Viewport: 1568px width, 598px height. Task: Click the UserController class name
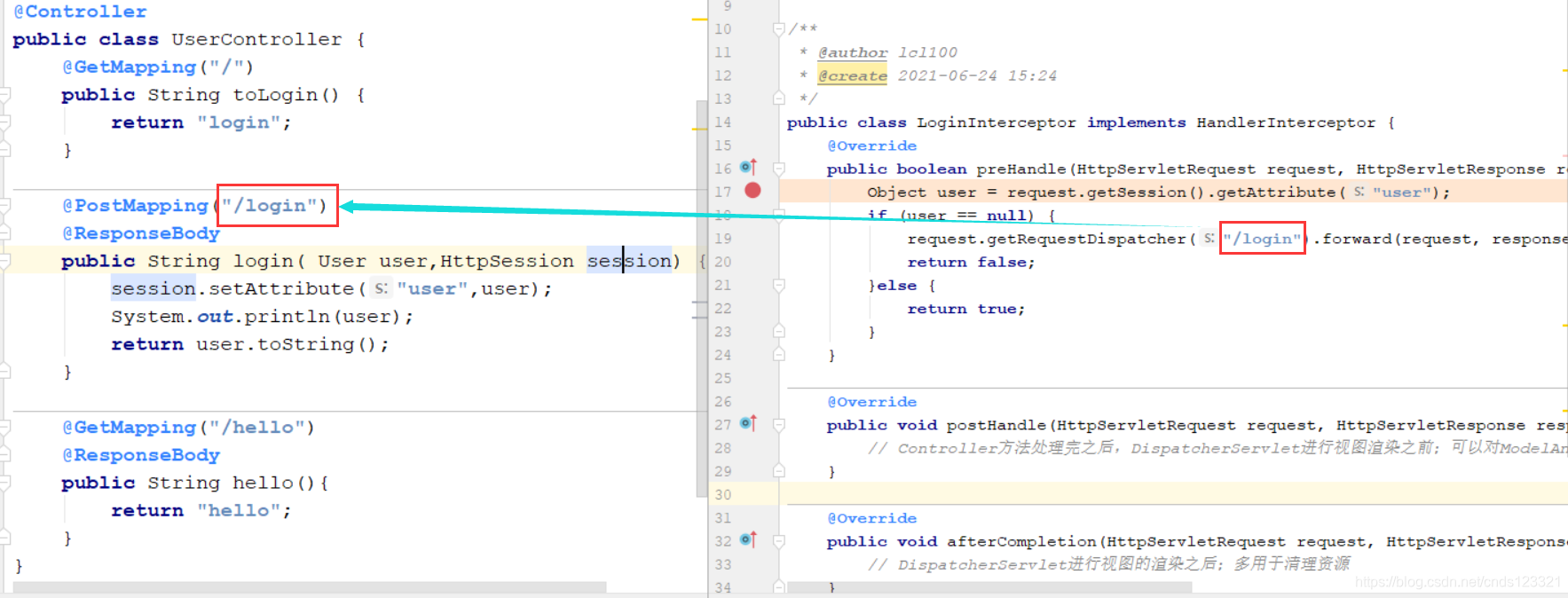(256, 39)
